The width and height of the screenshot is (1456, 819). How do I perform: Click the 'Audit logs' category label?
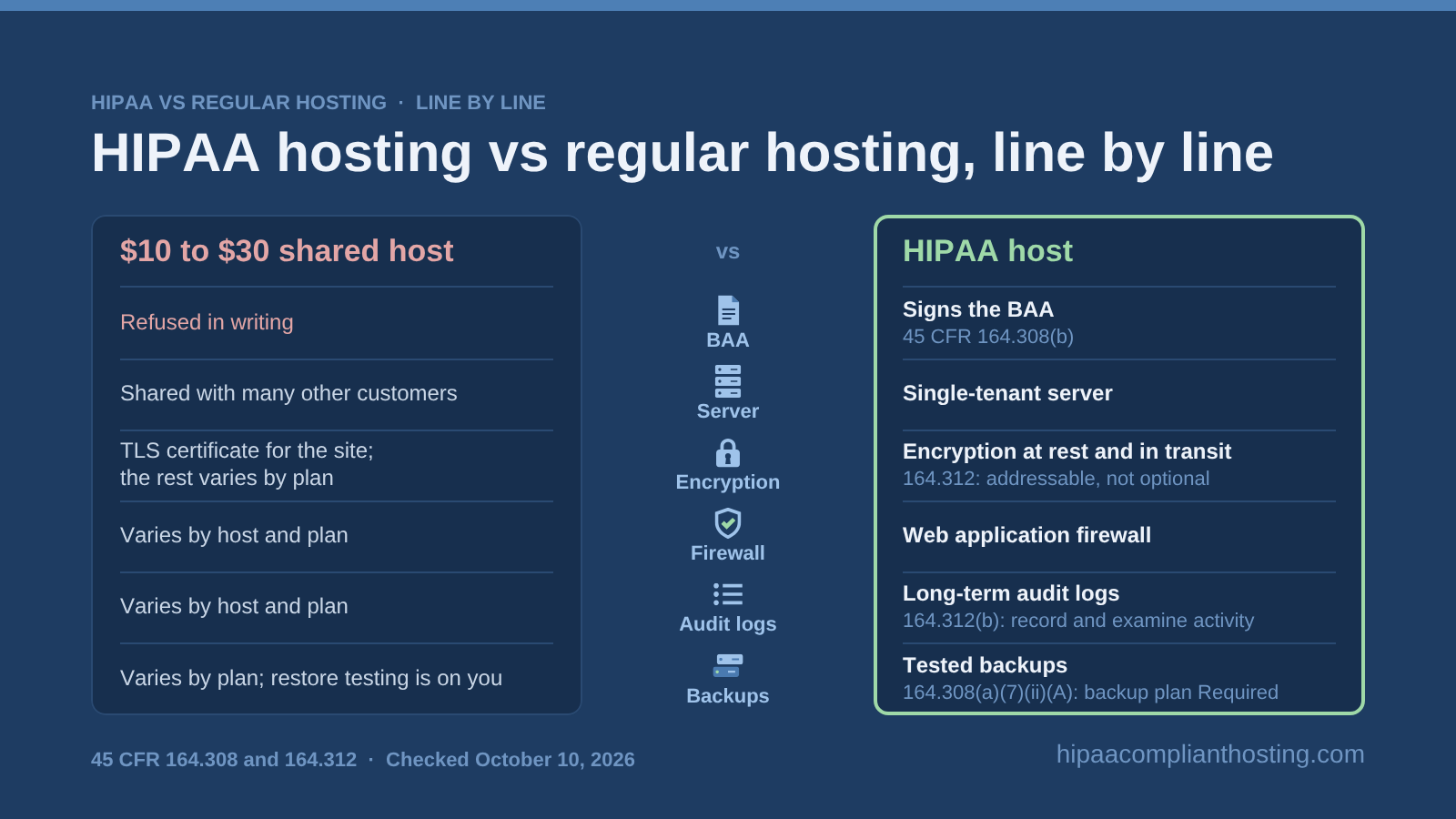pos(728,624)
